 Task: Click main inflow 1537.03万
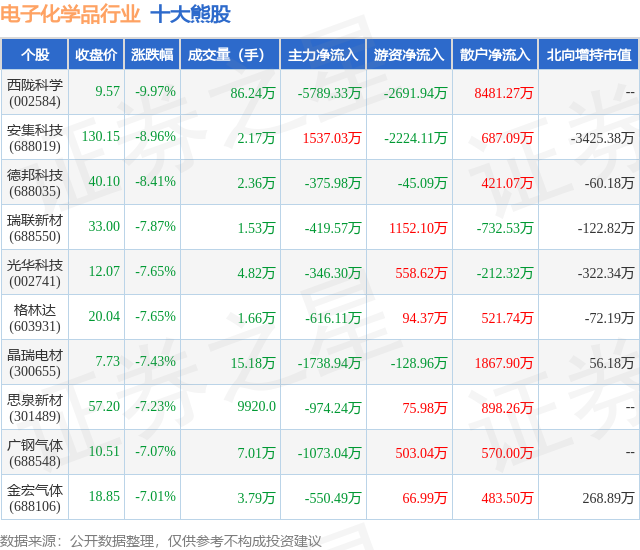(332, 138)
